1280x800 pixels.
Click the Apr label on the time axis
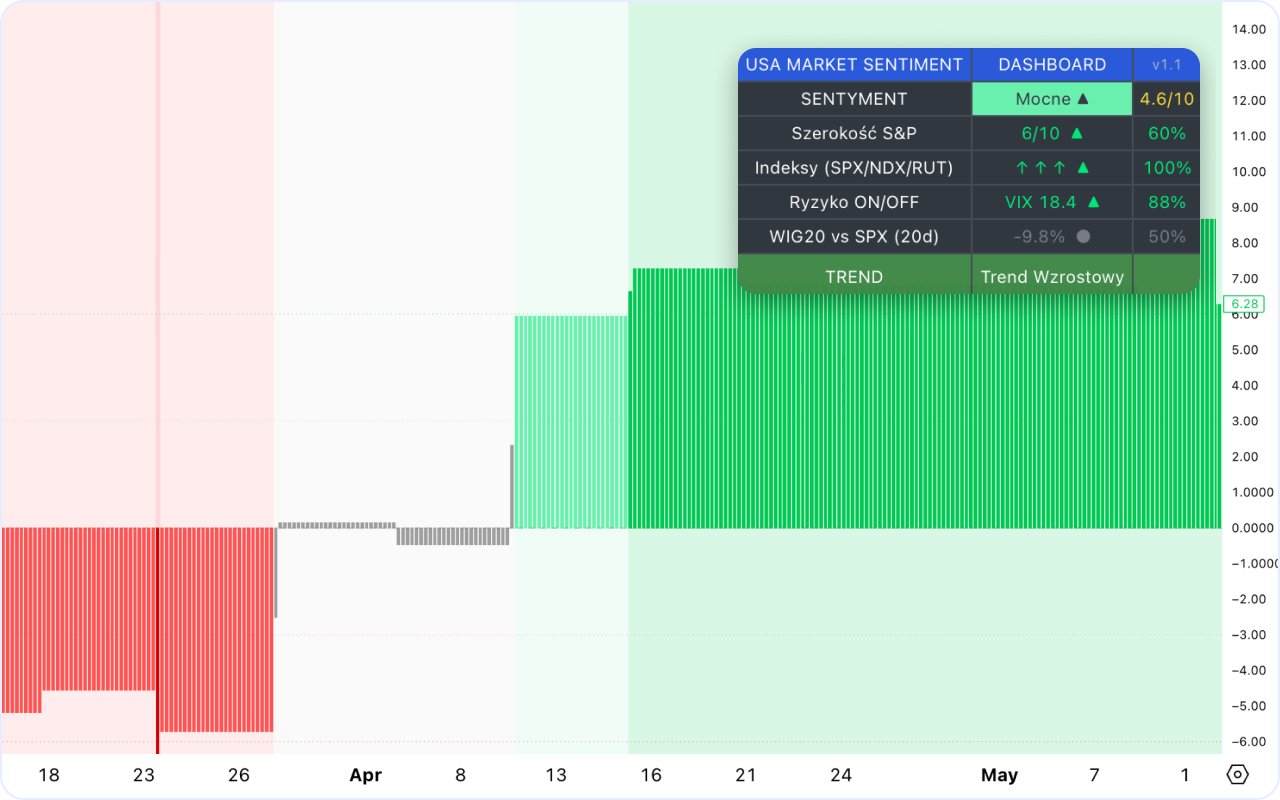tap(366, 775)
